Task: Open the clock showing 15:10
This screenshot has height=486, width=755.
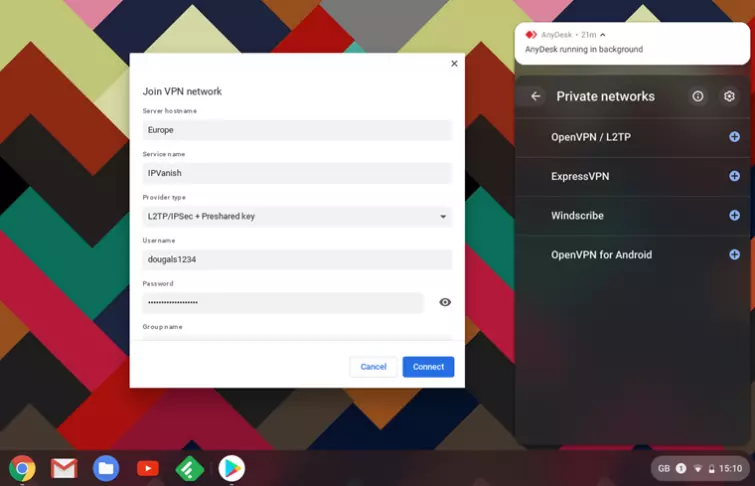Action: click(x=730, y=468)
